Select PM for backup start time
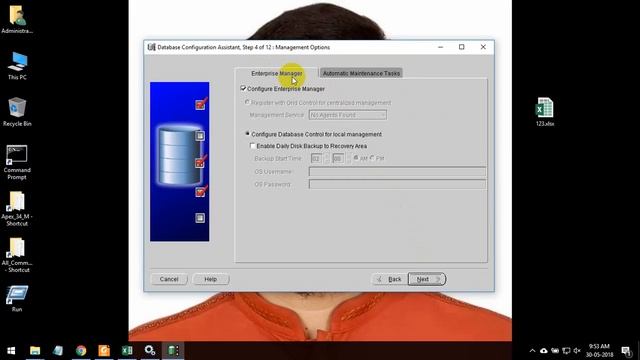The width and height of the screenshot is (640, 360). (372, 158)
